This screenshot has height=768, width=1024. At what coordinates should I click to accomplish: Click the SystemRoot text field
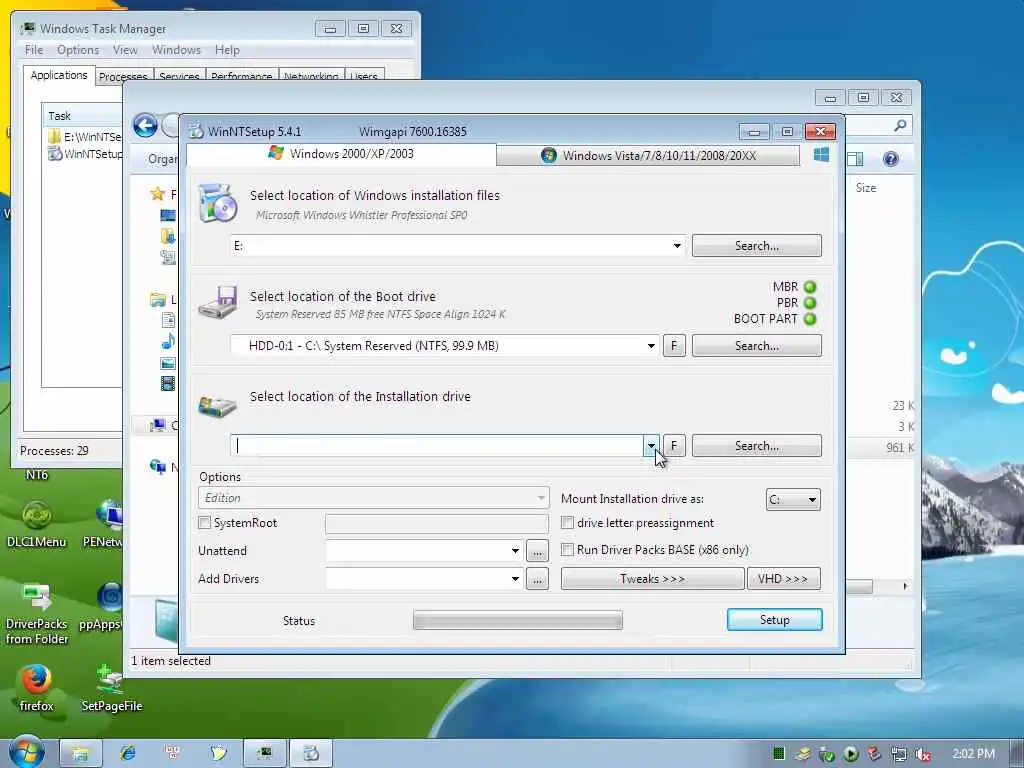point(437,524)
